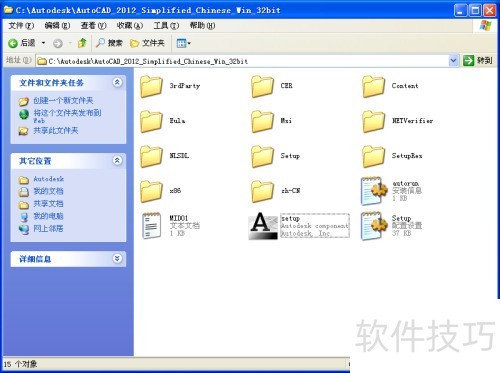The image size is (500, 373).
Task: Open the Back button history dropdown
Action: pos(43,43)
